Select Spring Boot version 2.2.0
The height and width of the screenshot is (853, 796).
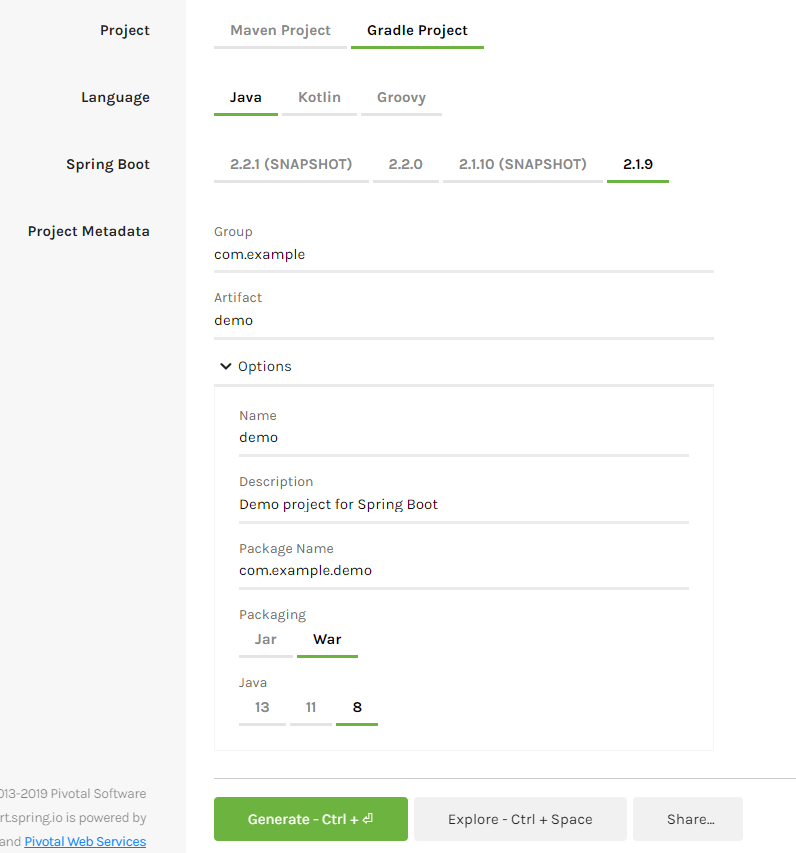coord(406,163)
